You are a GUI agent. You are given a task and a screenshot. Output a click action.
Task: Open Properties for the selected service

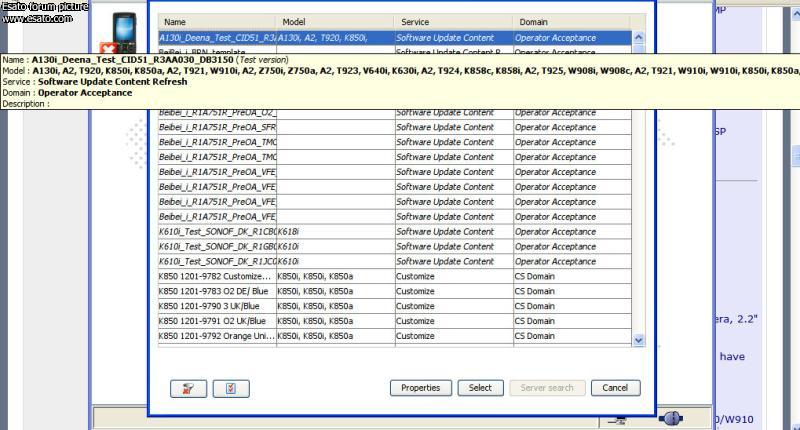[420, 388]
